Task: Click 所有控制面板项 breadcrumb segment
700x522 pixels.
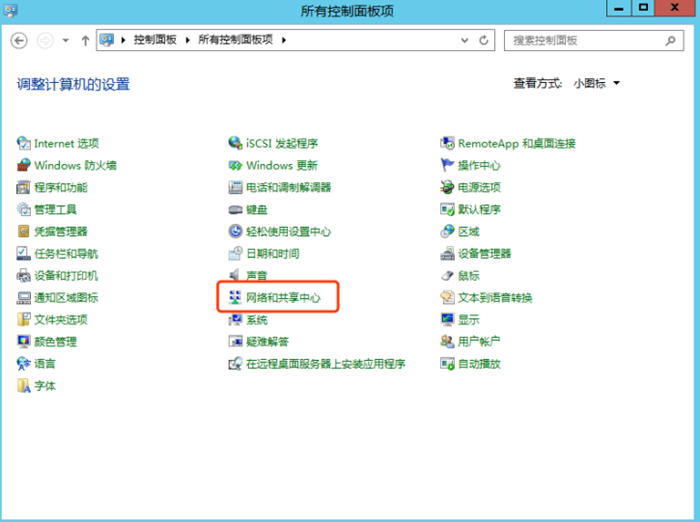Action: [x=238, y=41]
